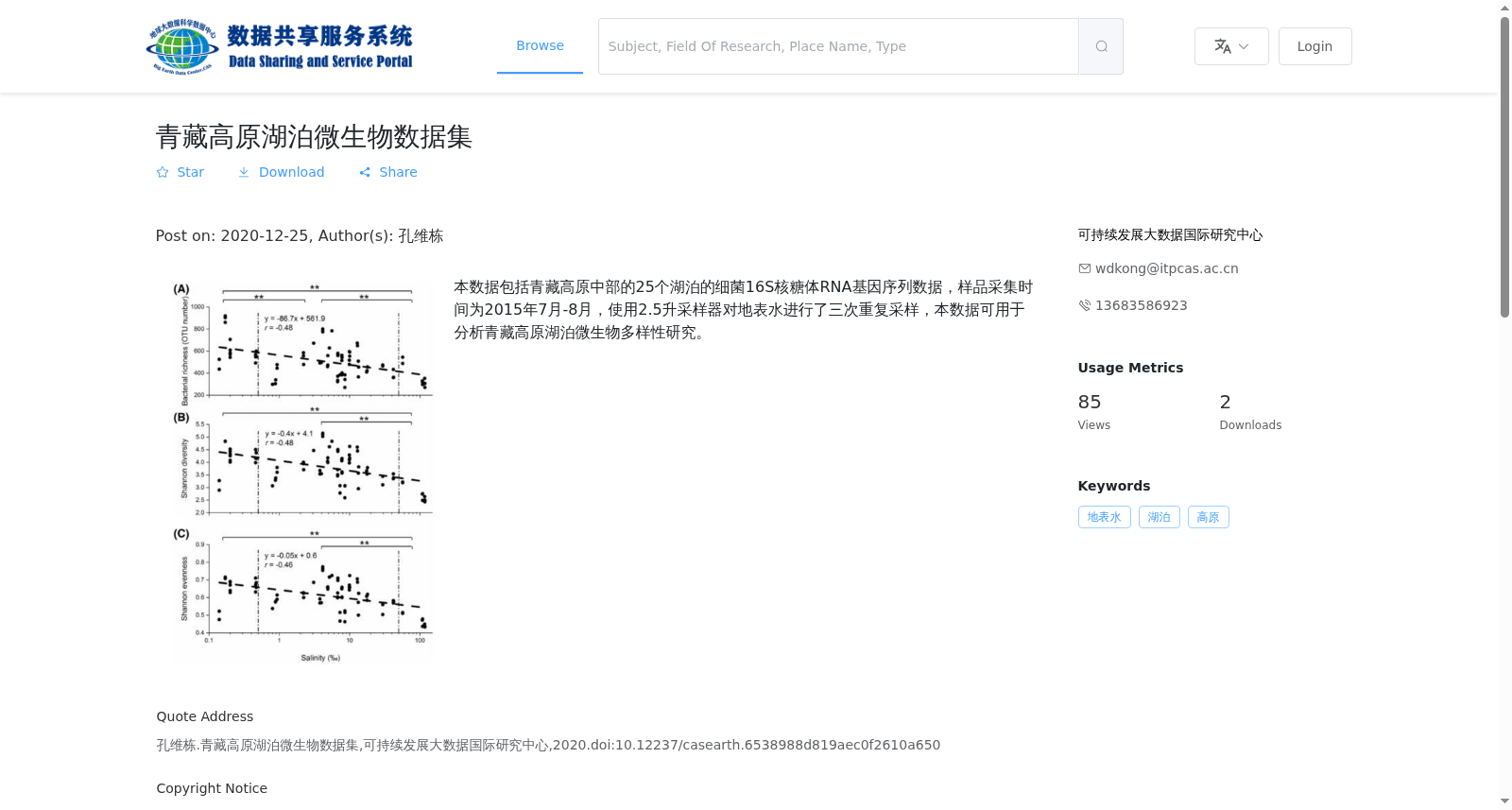Click email wdkong@itpcas.ac.cn
The width and height of the screenshot is (1512, 810).
(x=1166, y=268)
